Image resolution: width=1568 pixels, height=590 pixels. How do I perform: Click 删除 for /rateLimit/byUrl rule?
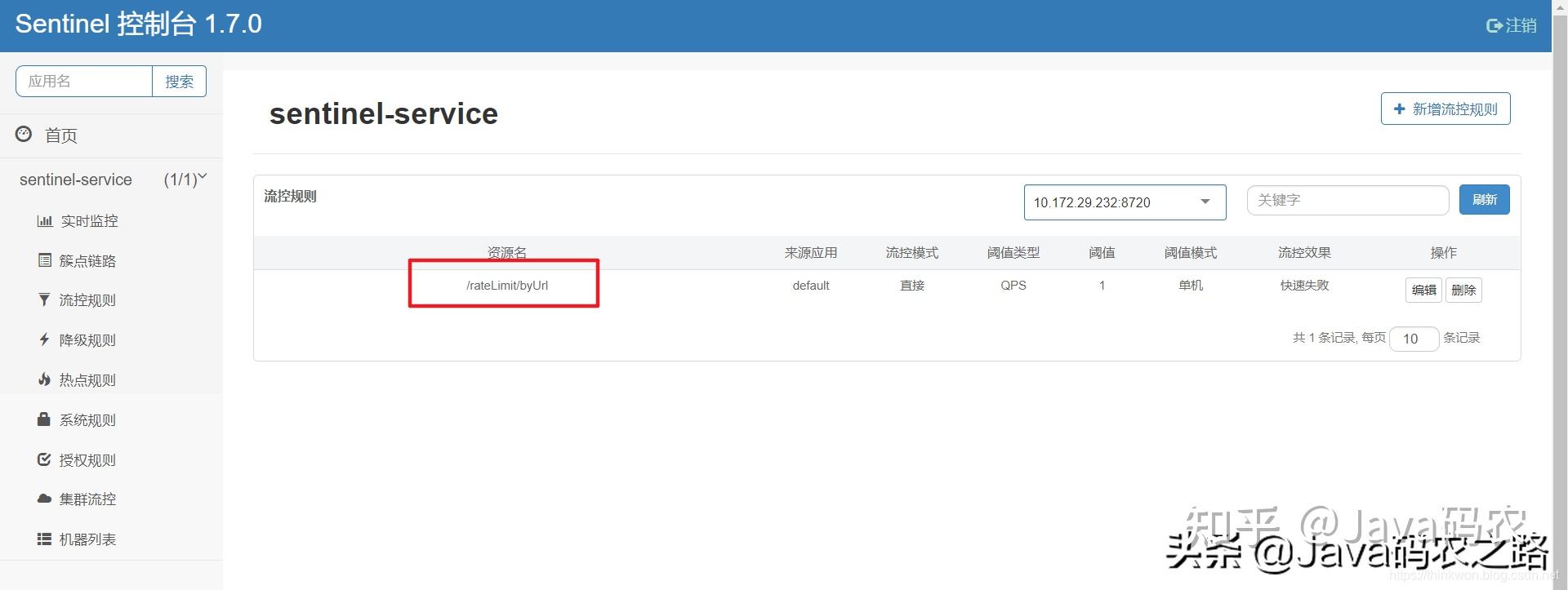(x=1463, y=290)
